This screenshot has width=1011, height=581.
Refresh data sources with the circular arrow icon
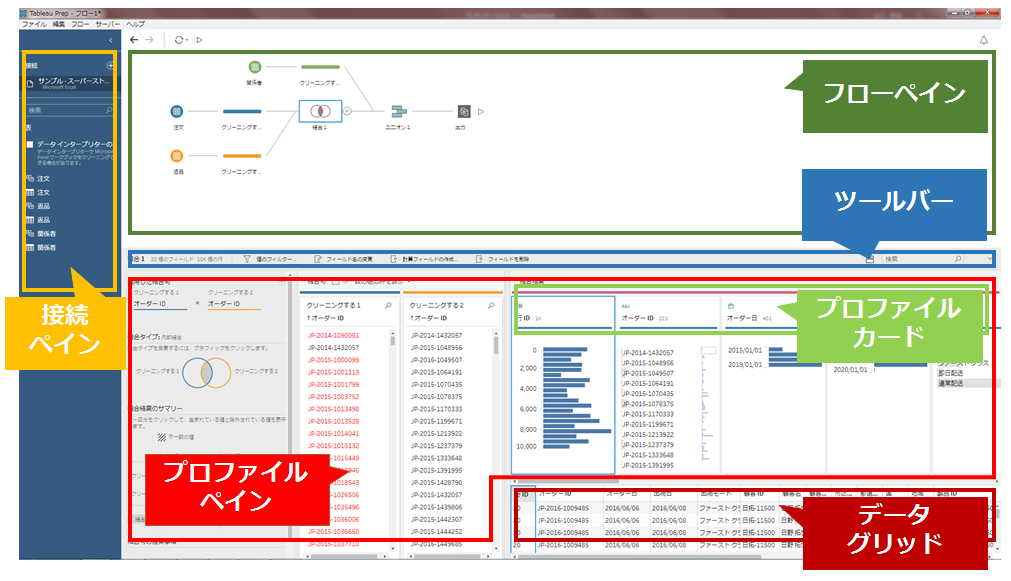click(x=178, y=39)
